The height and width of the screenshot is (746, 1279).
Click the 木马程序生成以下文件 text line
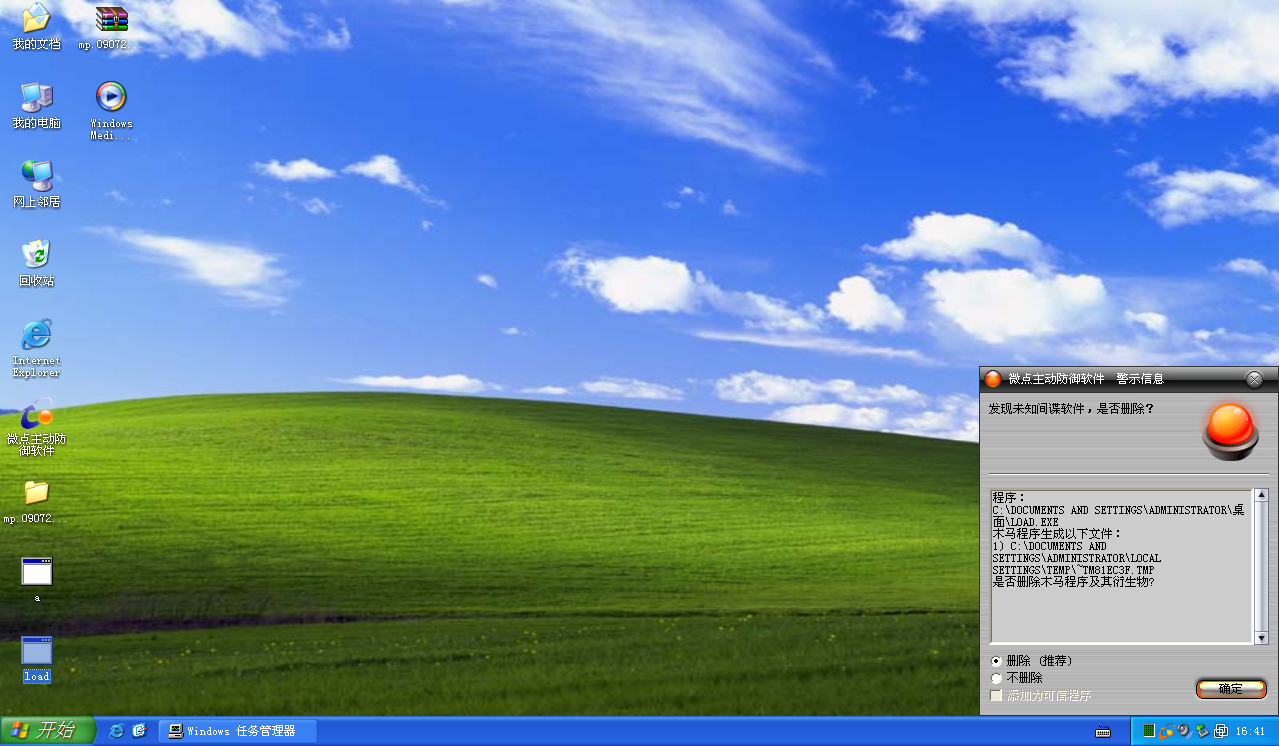point(1057,534)
